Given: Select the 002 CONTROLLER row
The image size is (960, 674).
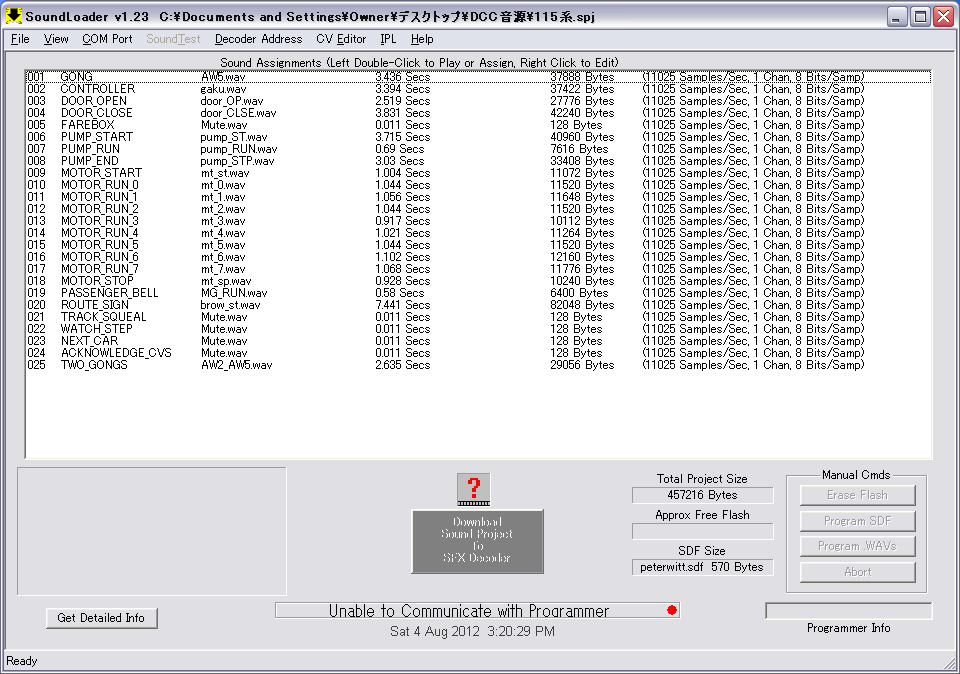Looking at the screenshot, I should (478, 89).
